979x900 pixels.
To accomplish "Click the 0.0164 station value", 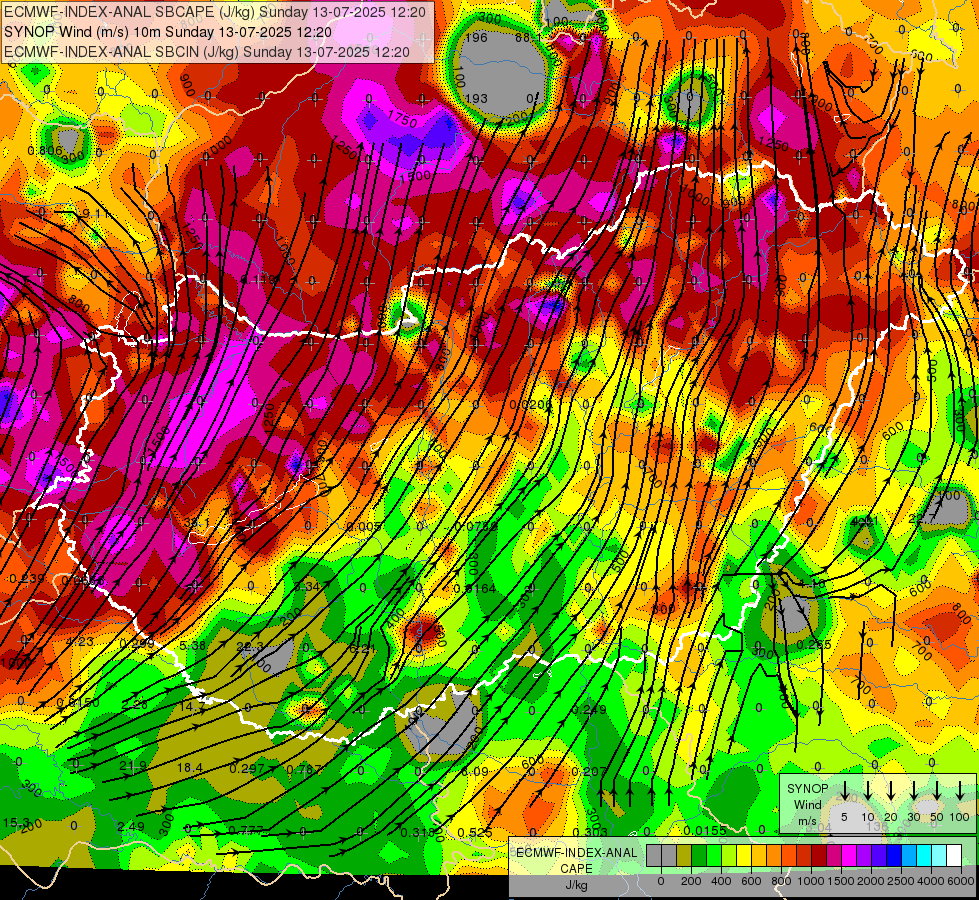I will pyautogui.click(x=475, y=588).
